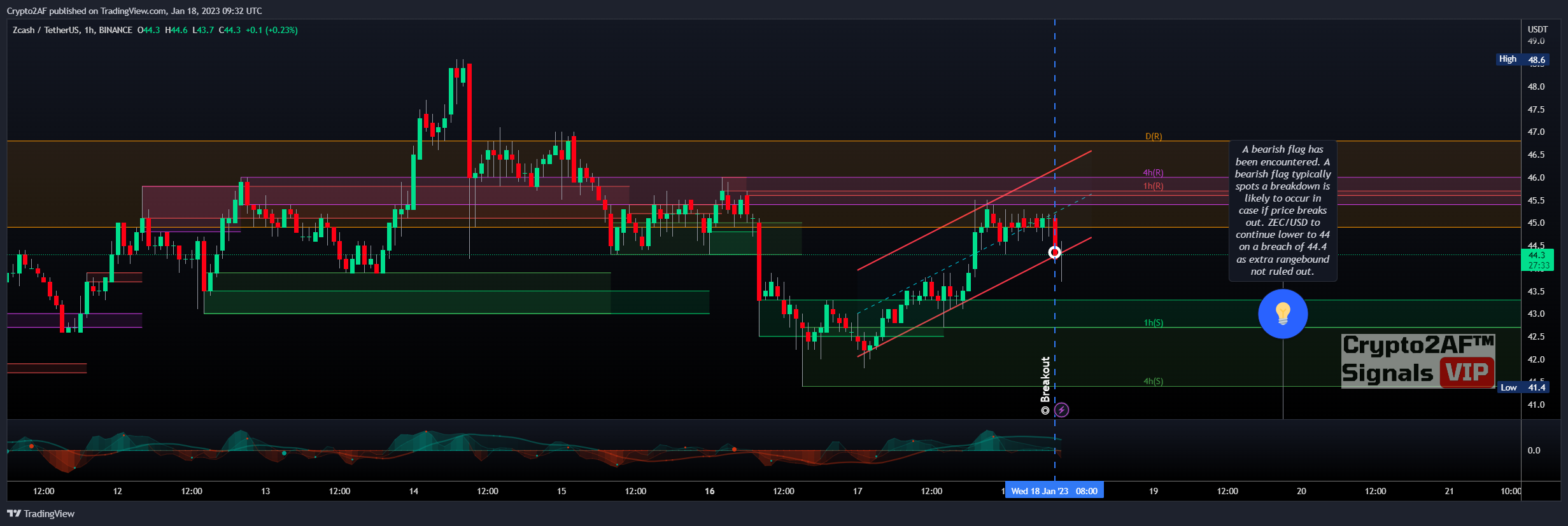1568x526 pixels.
Task: Click the bearish flag annotation text box
Action: point(1283,211)
